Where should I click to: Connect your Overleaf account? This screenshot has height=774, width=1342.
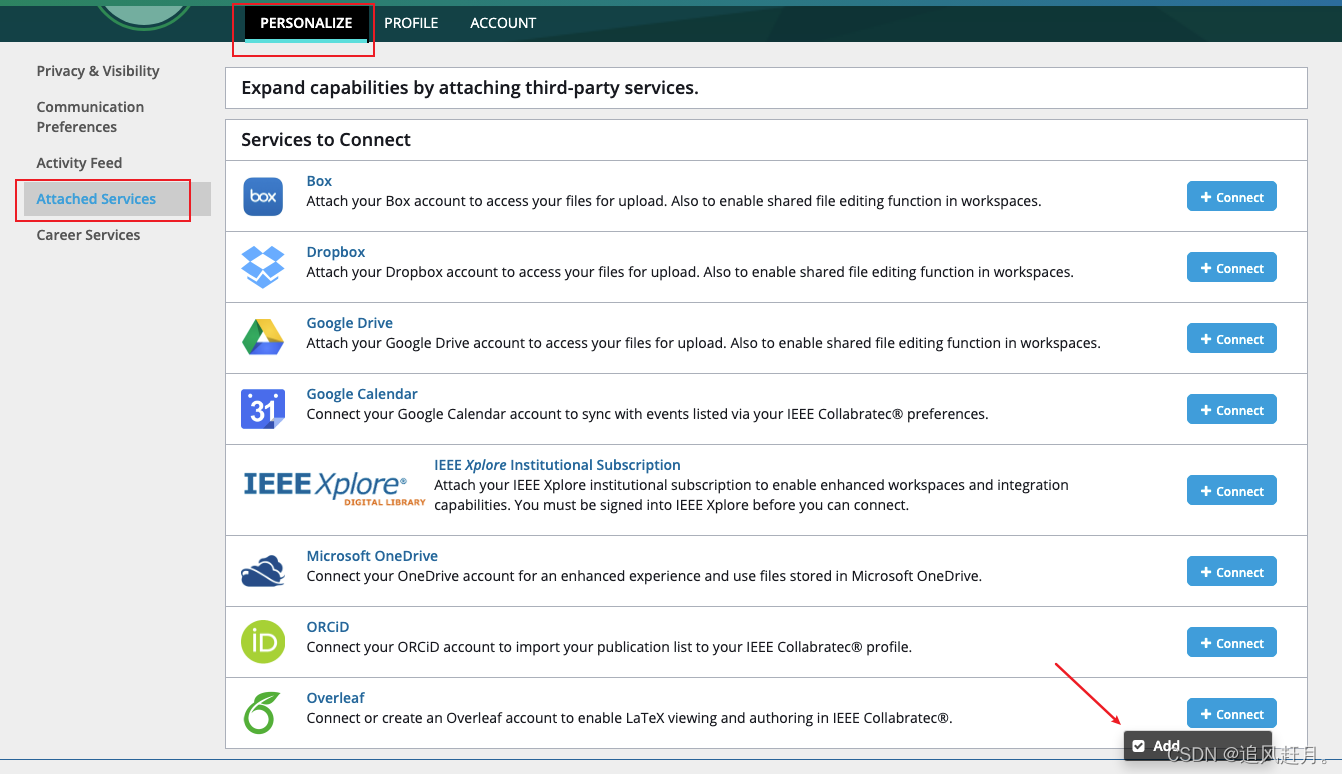tap(1231, 713)
